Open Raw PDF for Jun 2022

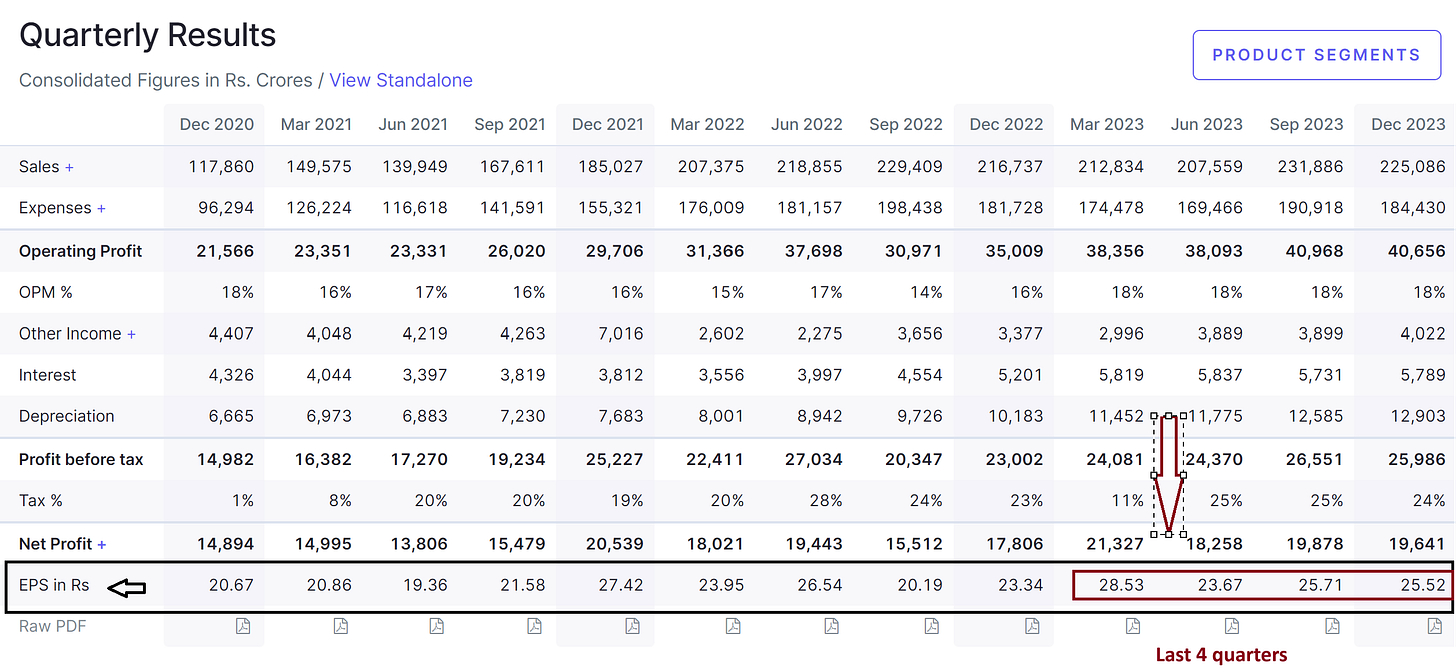[x=832, y=626]
